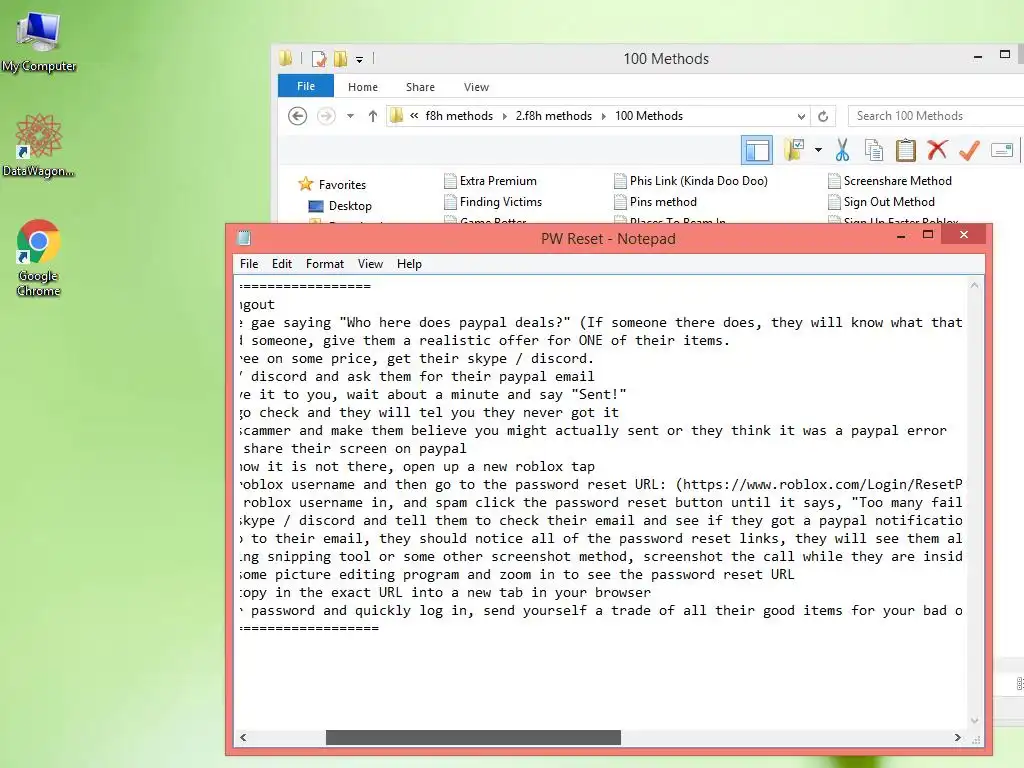Screen dimensions: 1024x768
Task: Click Notepad title bar app icon
Action: tap(244, 238)
